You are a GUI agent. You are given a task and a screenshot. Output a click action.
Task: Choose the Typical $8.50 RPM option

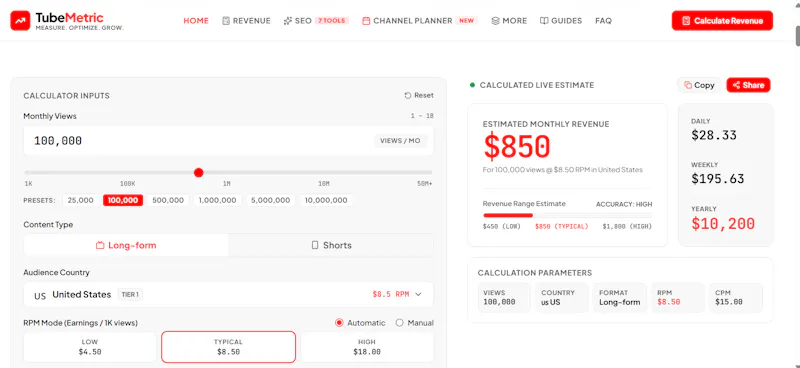(228, 347)
